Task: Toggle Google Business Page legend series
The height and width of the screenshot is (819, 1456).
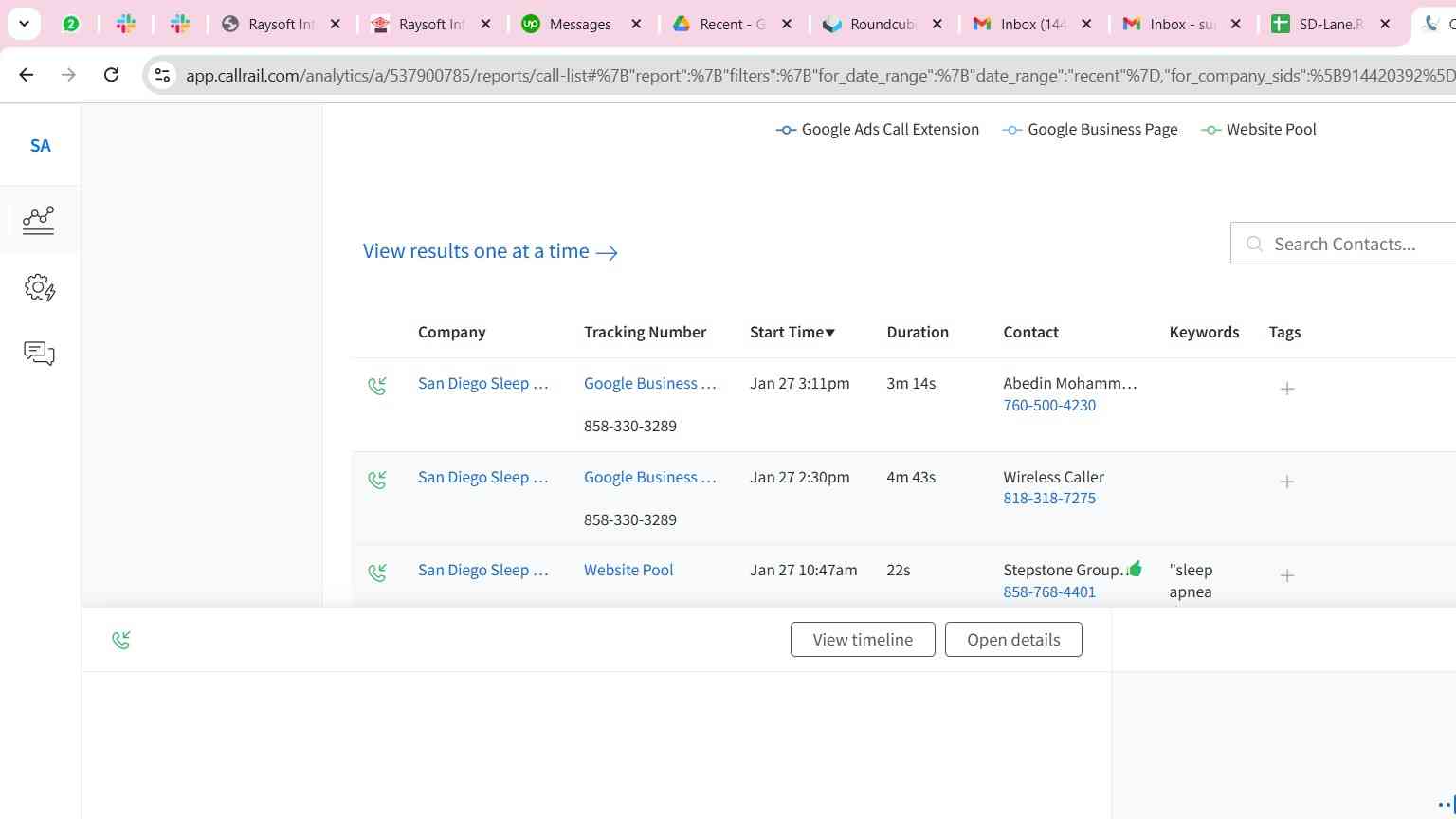Action: (1089, 130)
